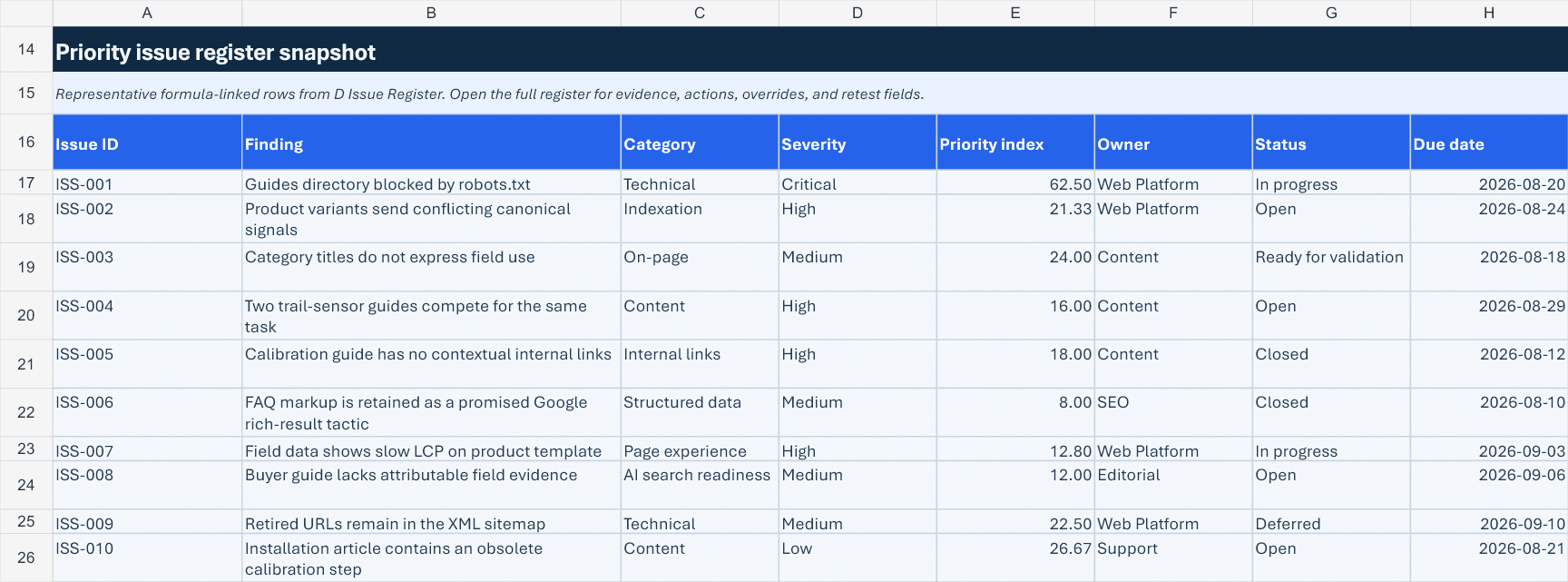The image size is (1568, 582).
Task: Click 'Buyer guide lacks attributable field evidence'
Action: (x=431, y=485)
